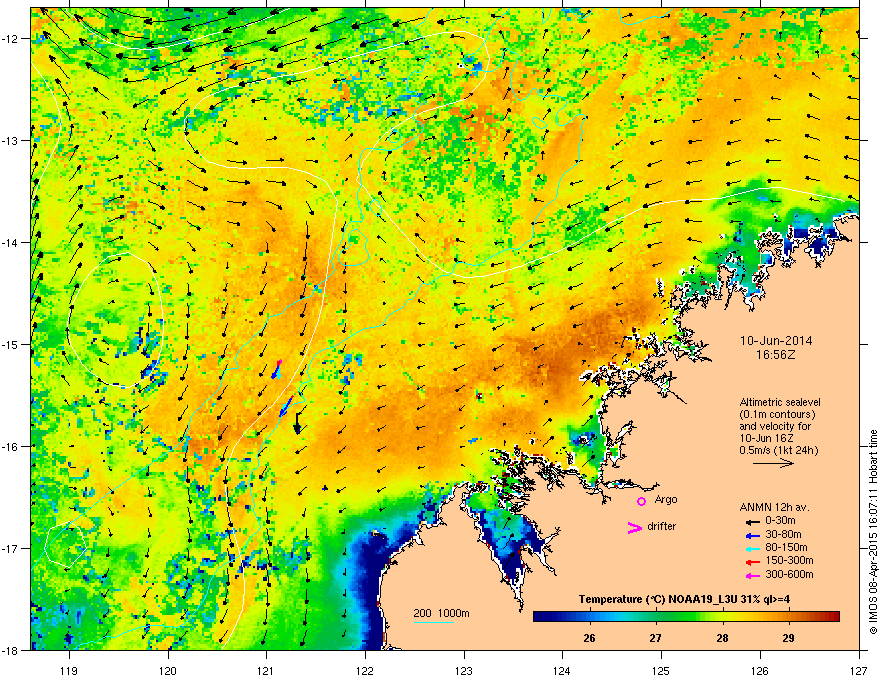Click the '0.5m/s (1kt 24h)' text
The image size is (880, 680).
click(x=779, y=450)
